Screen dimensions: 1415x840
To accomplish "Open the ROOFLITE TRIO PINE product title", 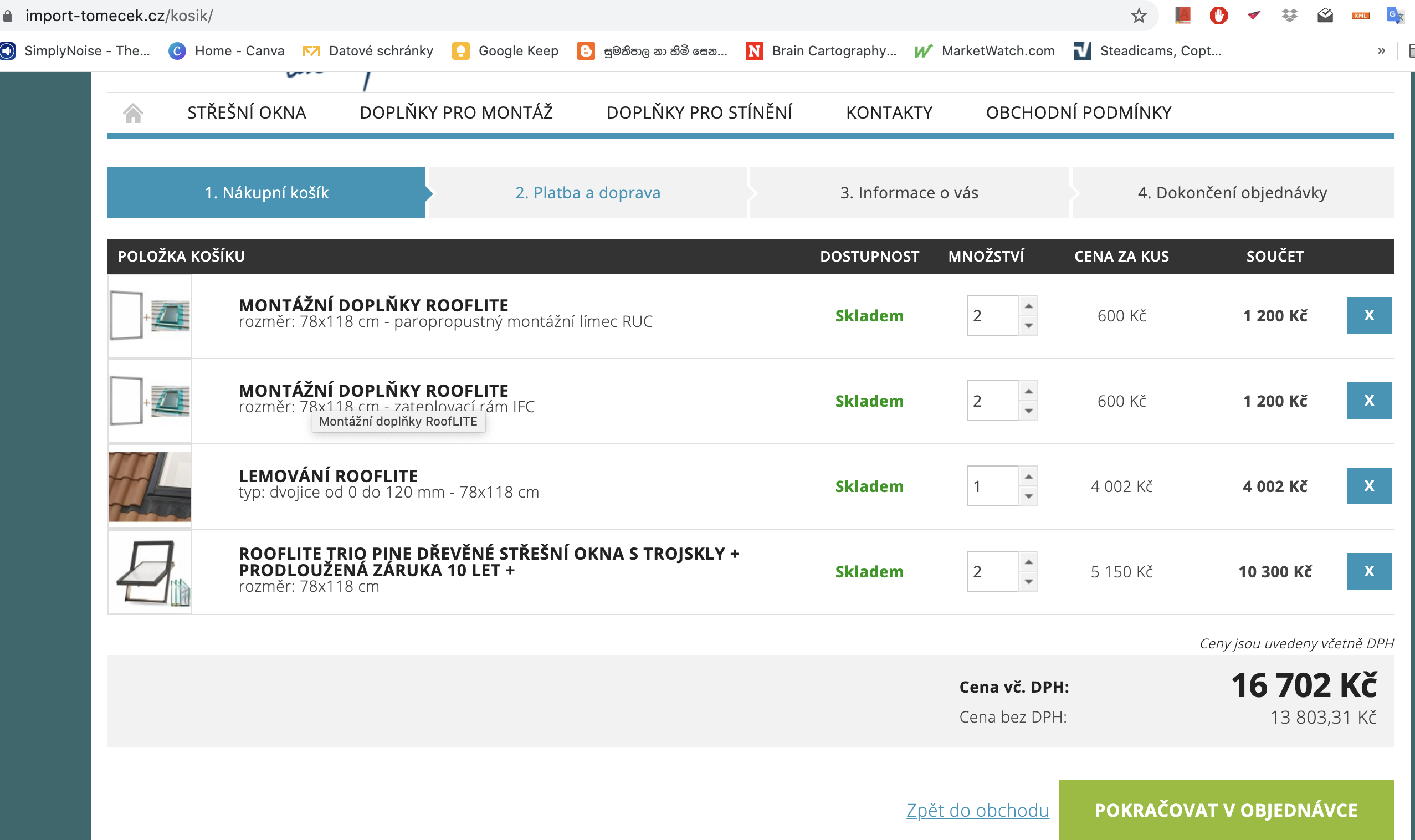I will (x=489, y=561).
